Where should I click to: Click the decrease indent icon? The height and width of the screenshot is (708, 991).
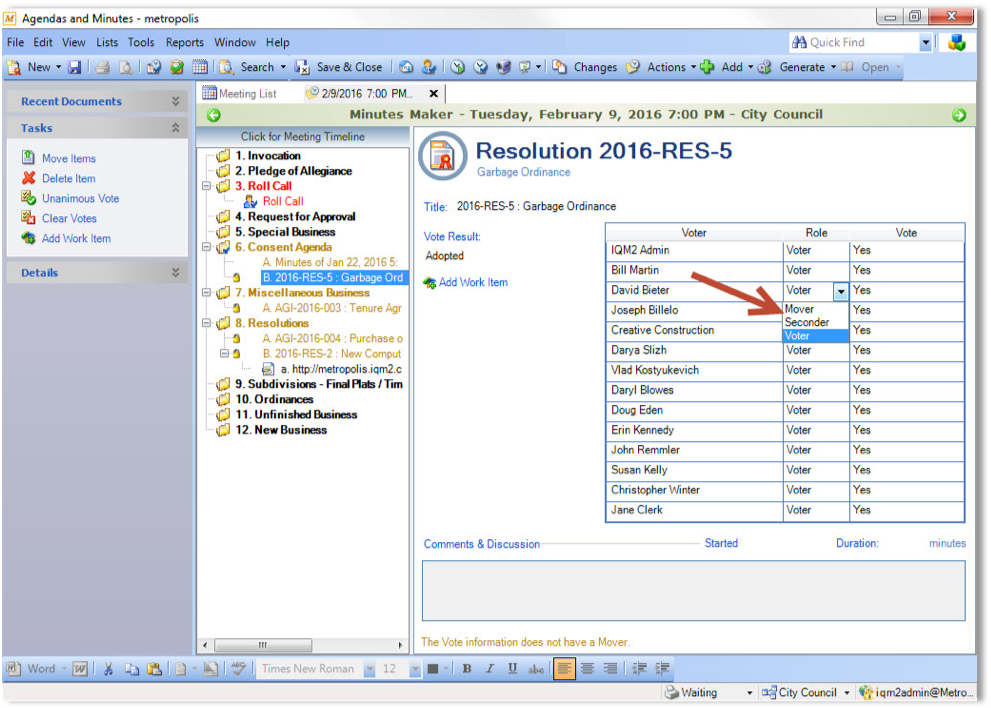point(639,669)
